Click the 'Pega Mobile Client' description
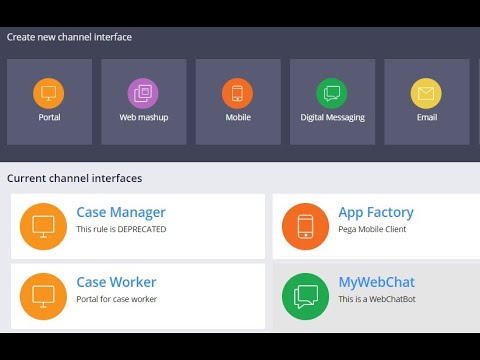 tap(372, 229)
